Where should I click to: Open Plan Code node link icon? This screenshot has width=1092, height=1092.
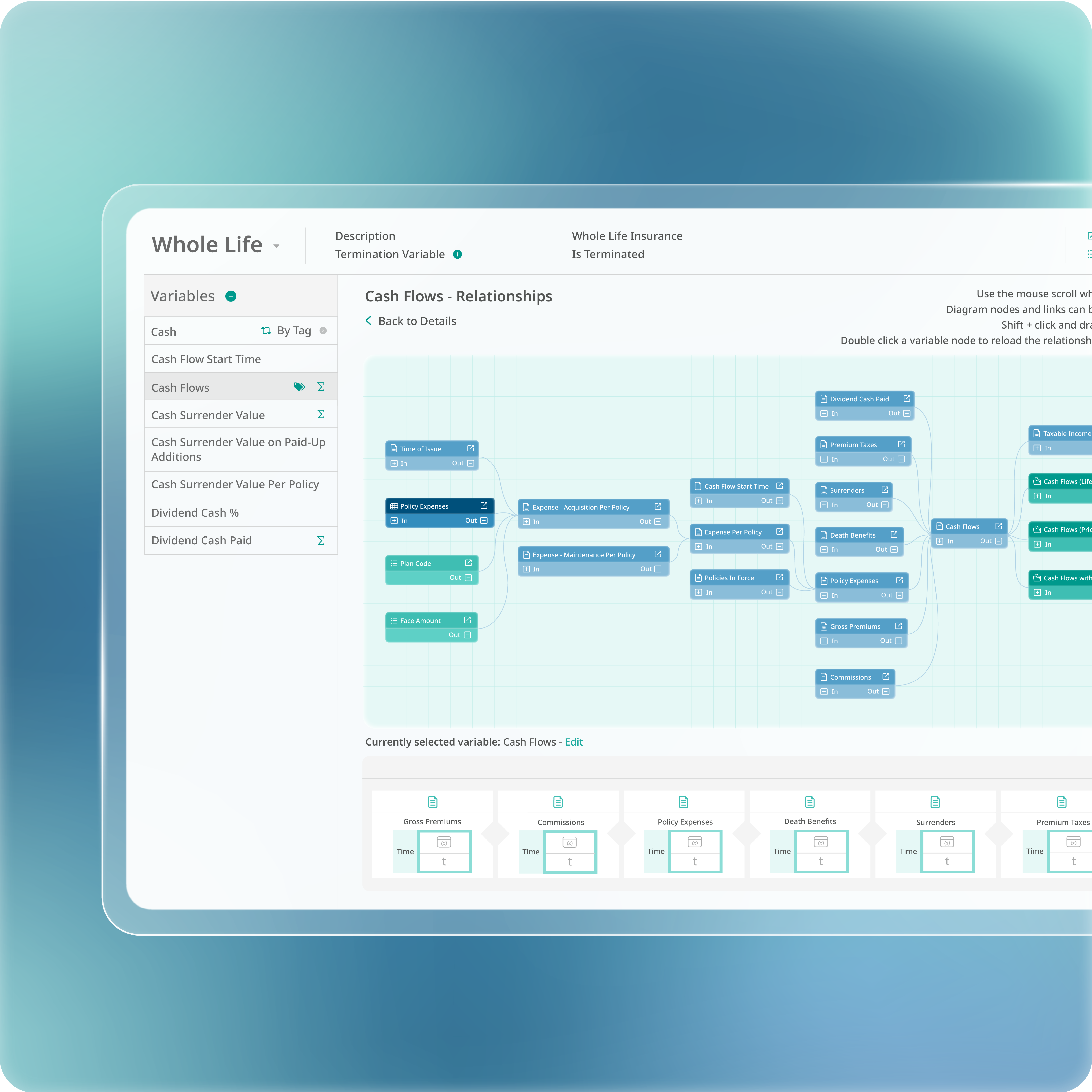468,563
